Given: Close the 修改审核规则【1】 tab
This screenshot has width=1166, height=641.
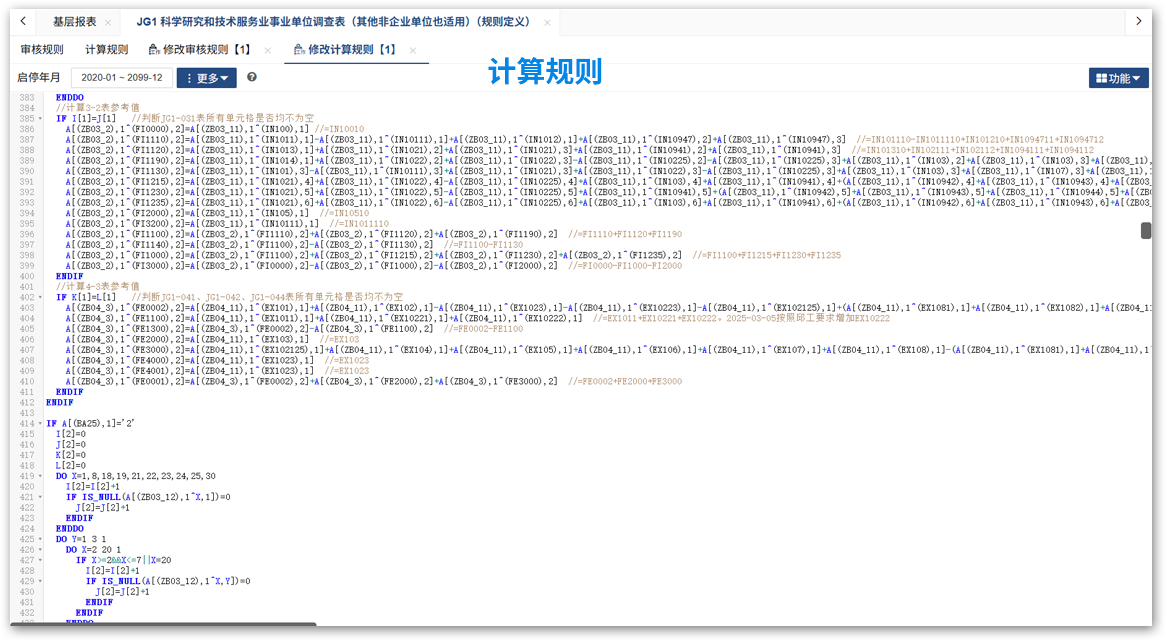Looking at the screenshot, I should pyautogui.click(x=268, y=50).
